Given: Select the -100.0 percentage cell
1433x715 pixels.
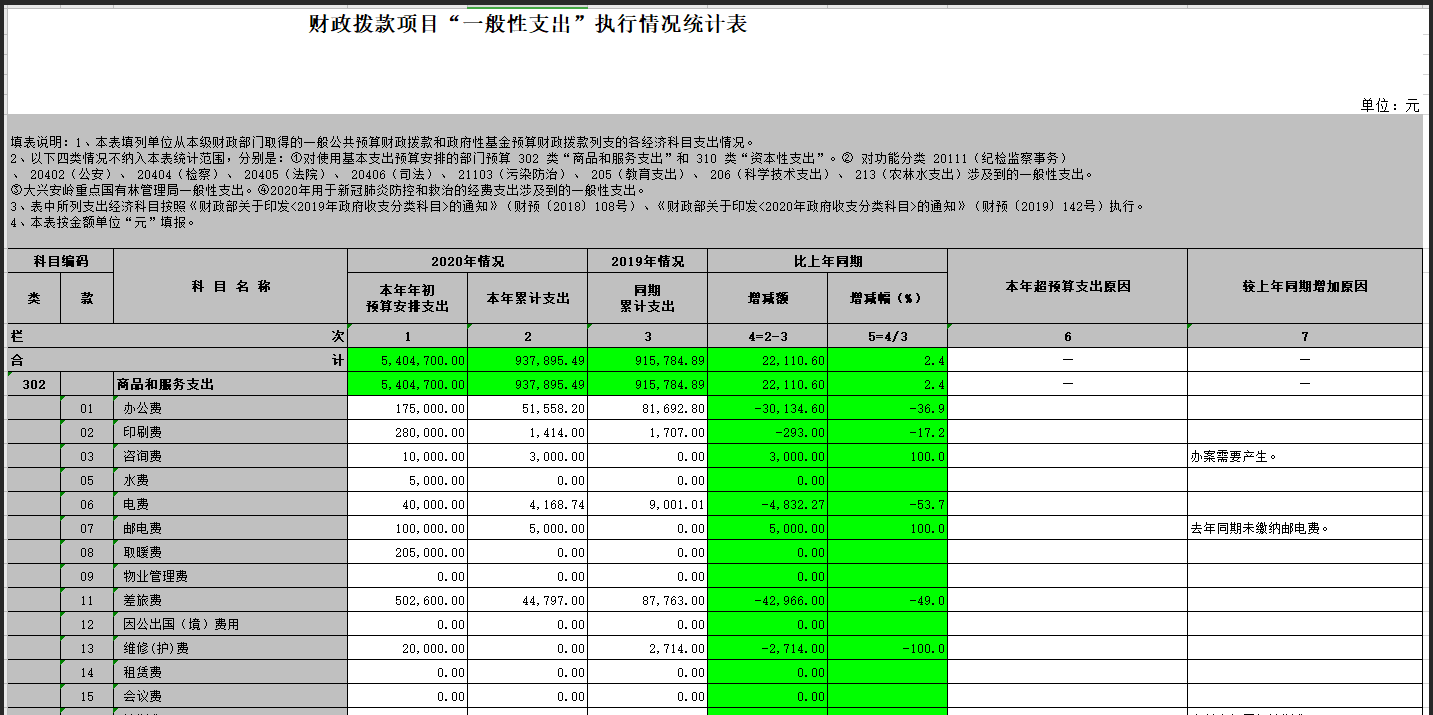Looking at the screenshot, I should 888,648.
